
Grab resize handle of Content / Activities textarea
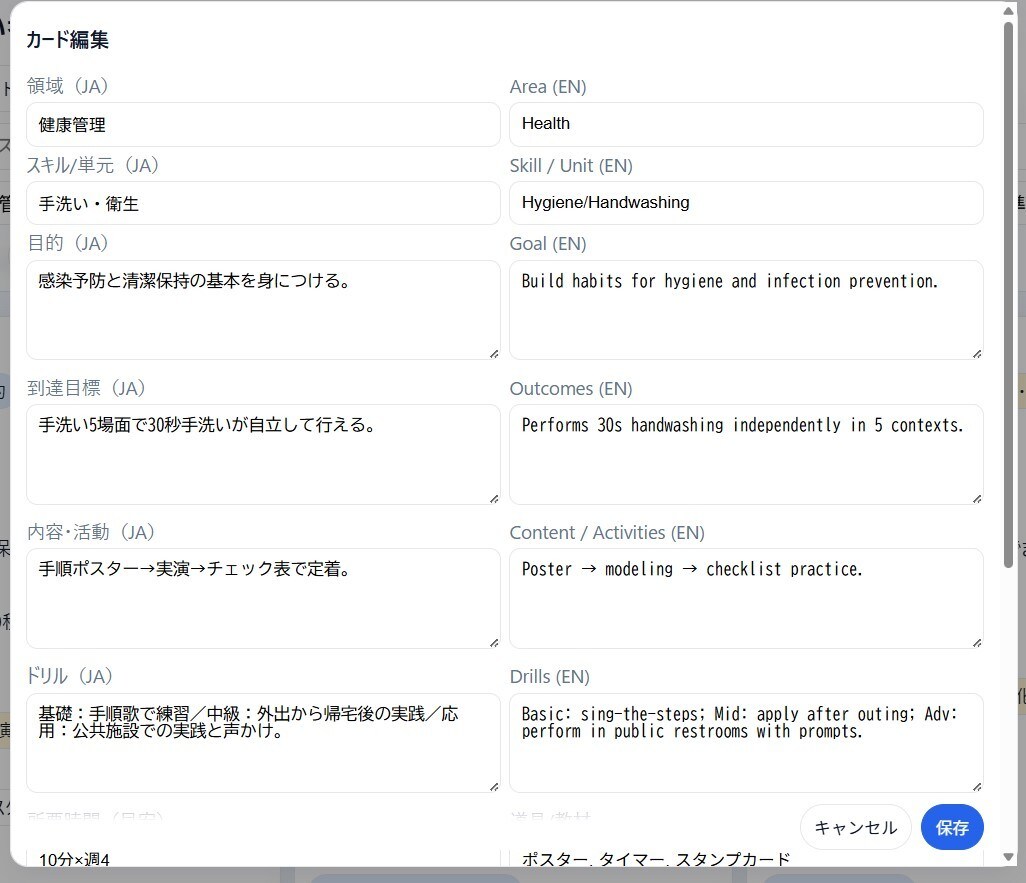click(x=977, y=643)
